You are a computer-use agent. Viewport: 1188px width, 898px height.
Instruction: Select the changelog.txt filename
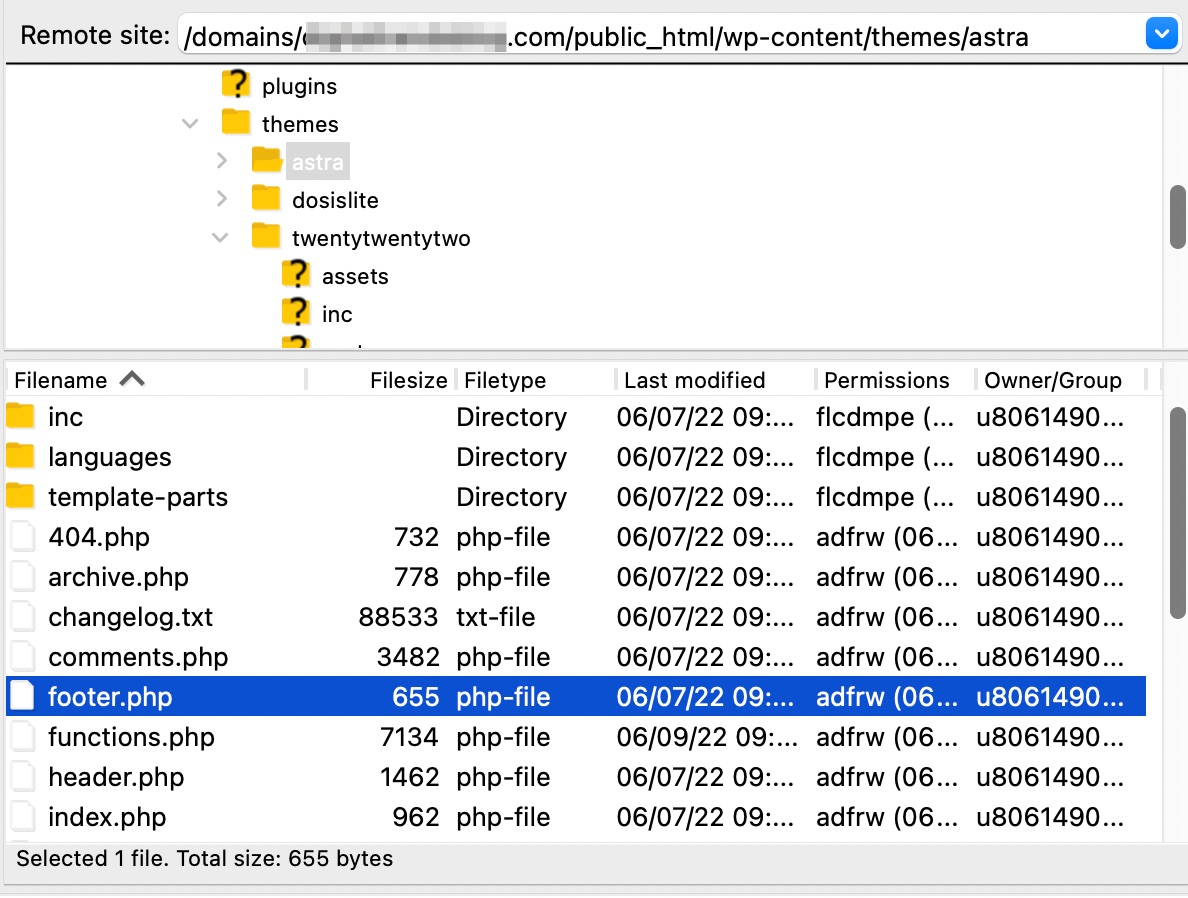pos(130,618)
